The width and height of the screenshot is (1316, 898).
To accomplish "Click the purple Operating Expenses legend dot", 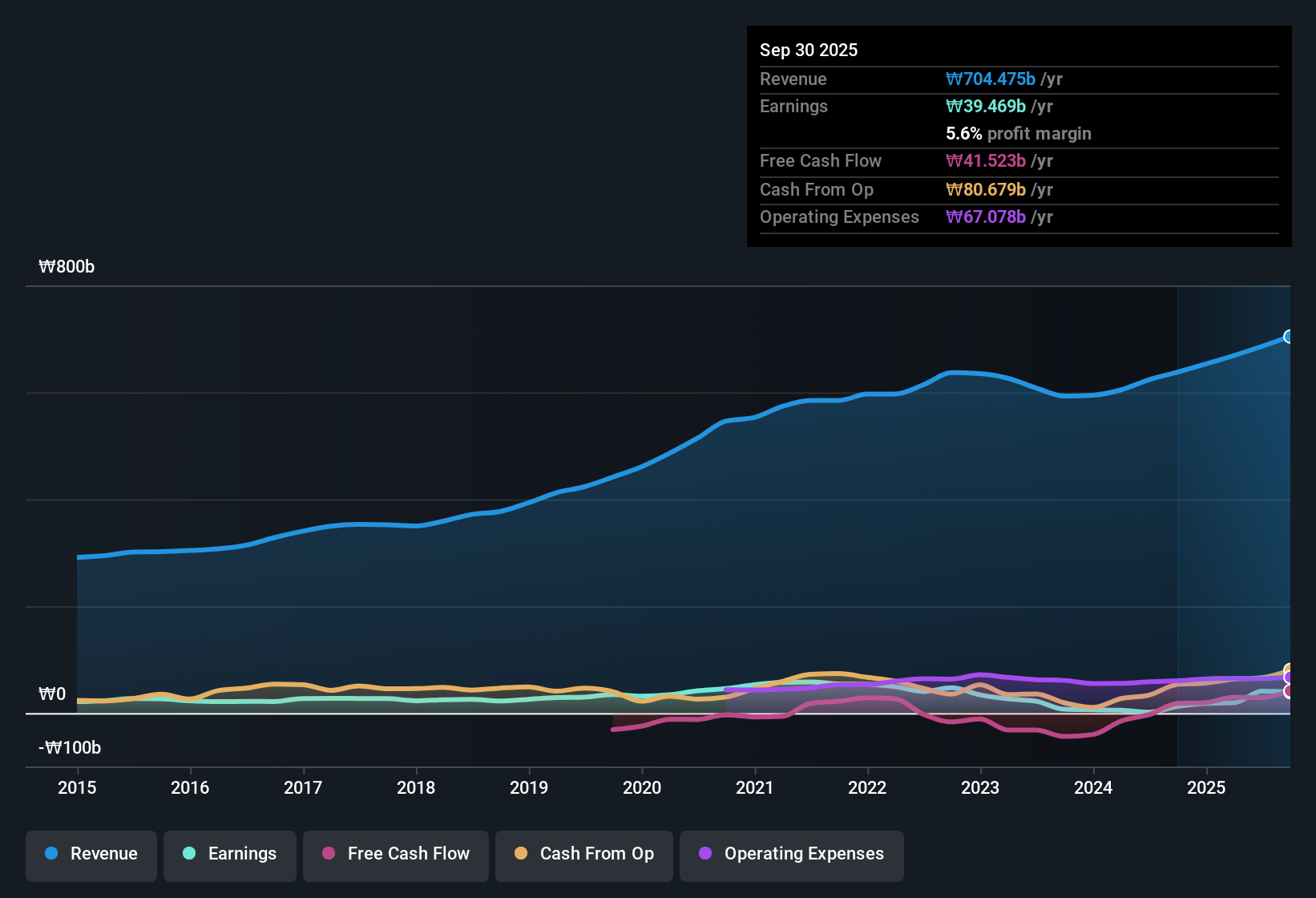I will [x=705, y=854].
